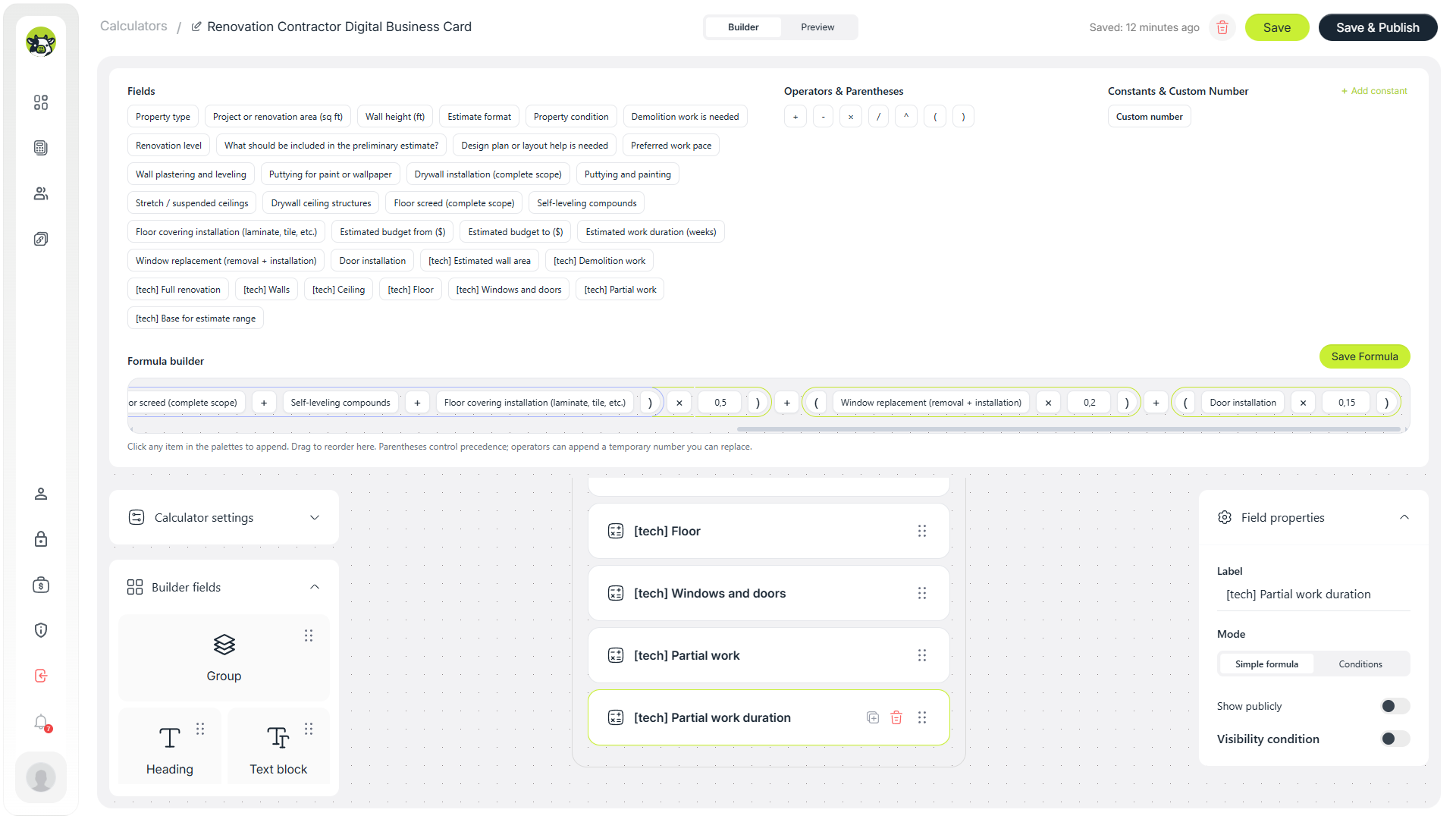Screen dimensions: 1456x819
Task: Toggle Visibility condition switch
Action: pos(1395,739)
